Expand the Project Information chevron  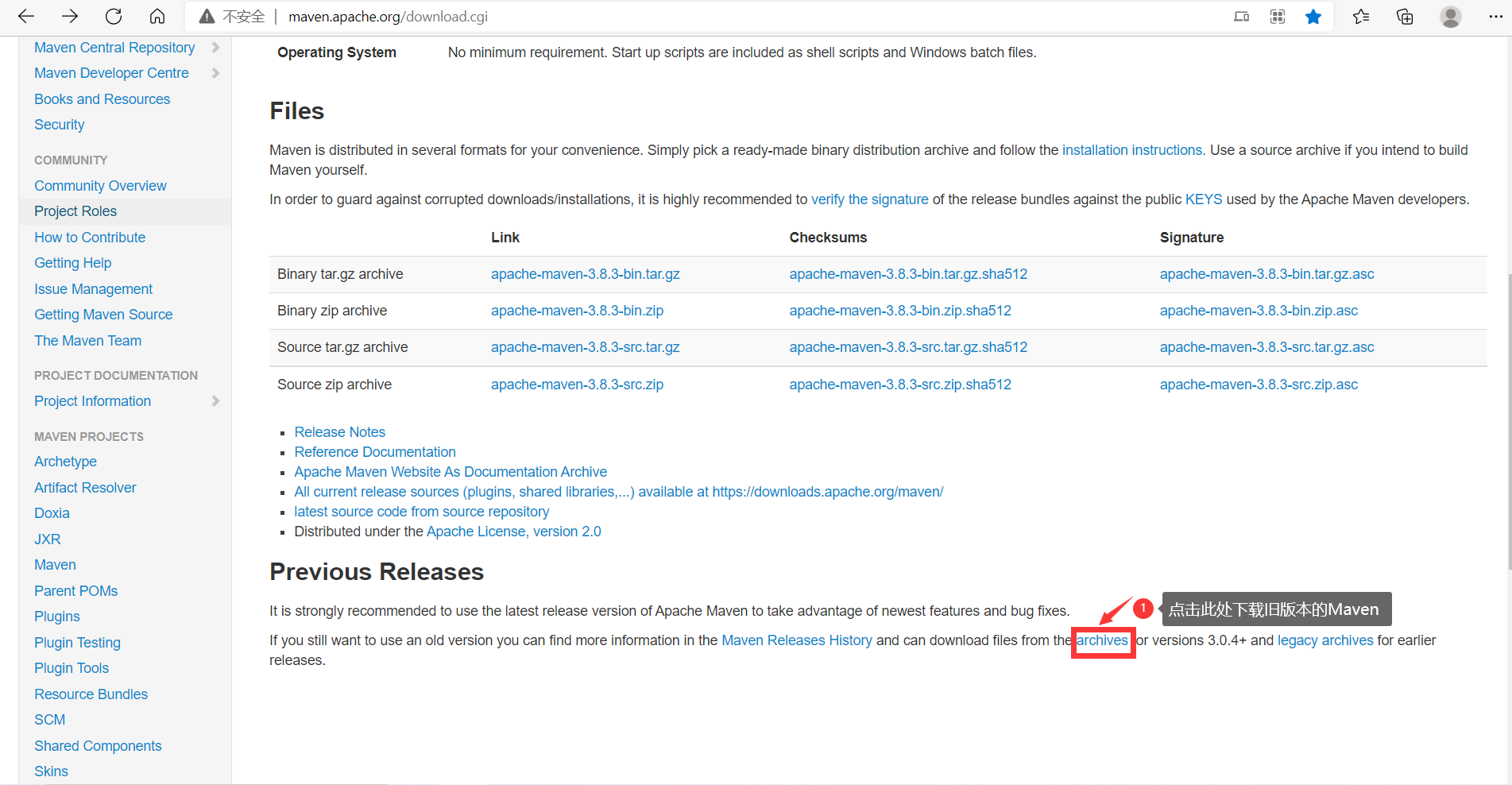(x=215, y=401)
